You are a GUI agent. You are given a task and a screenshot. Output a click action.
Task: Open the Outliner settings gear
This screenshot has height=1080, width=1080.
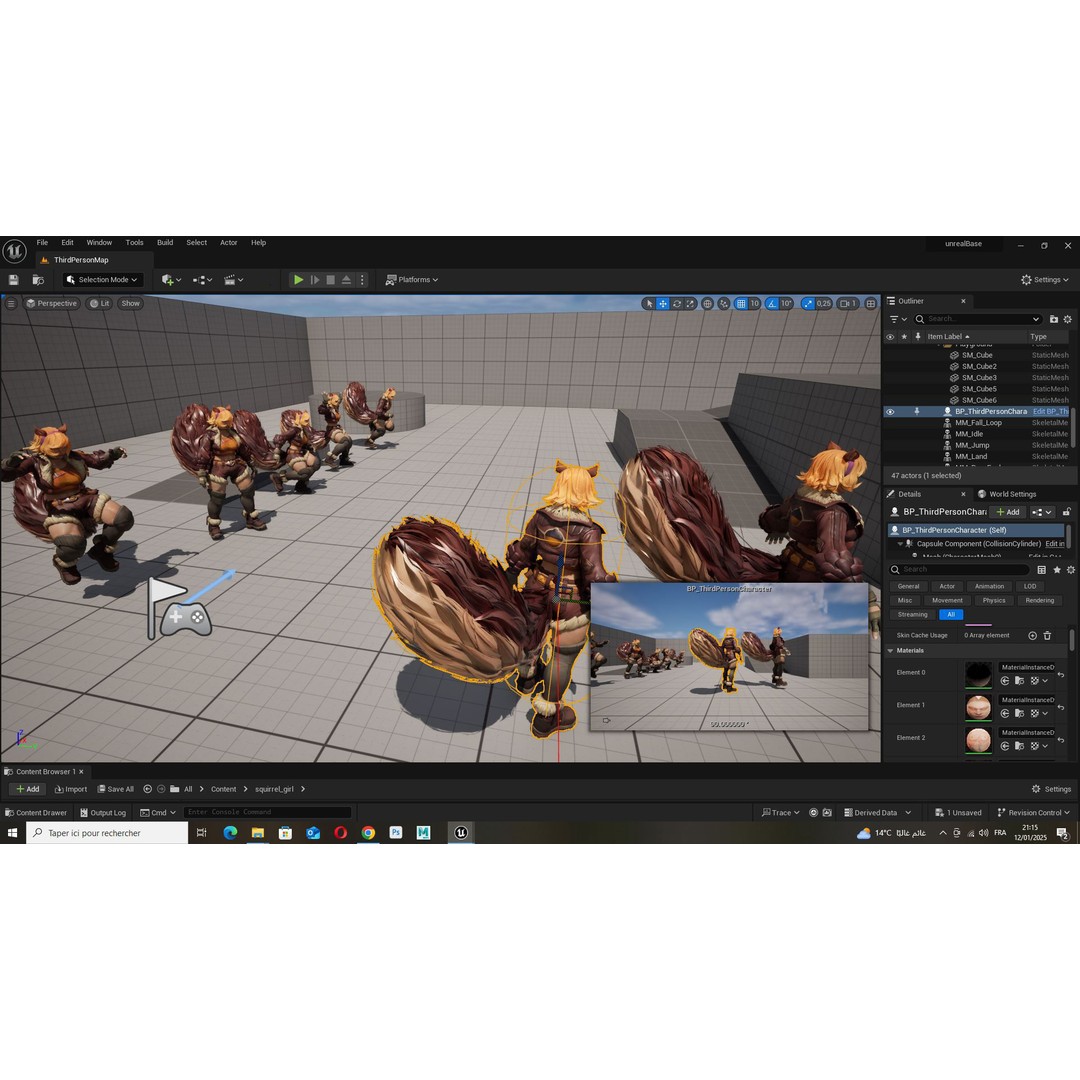pos(1068,319)
